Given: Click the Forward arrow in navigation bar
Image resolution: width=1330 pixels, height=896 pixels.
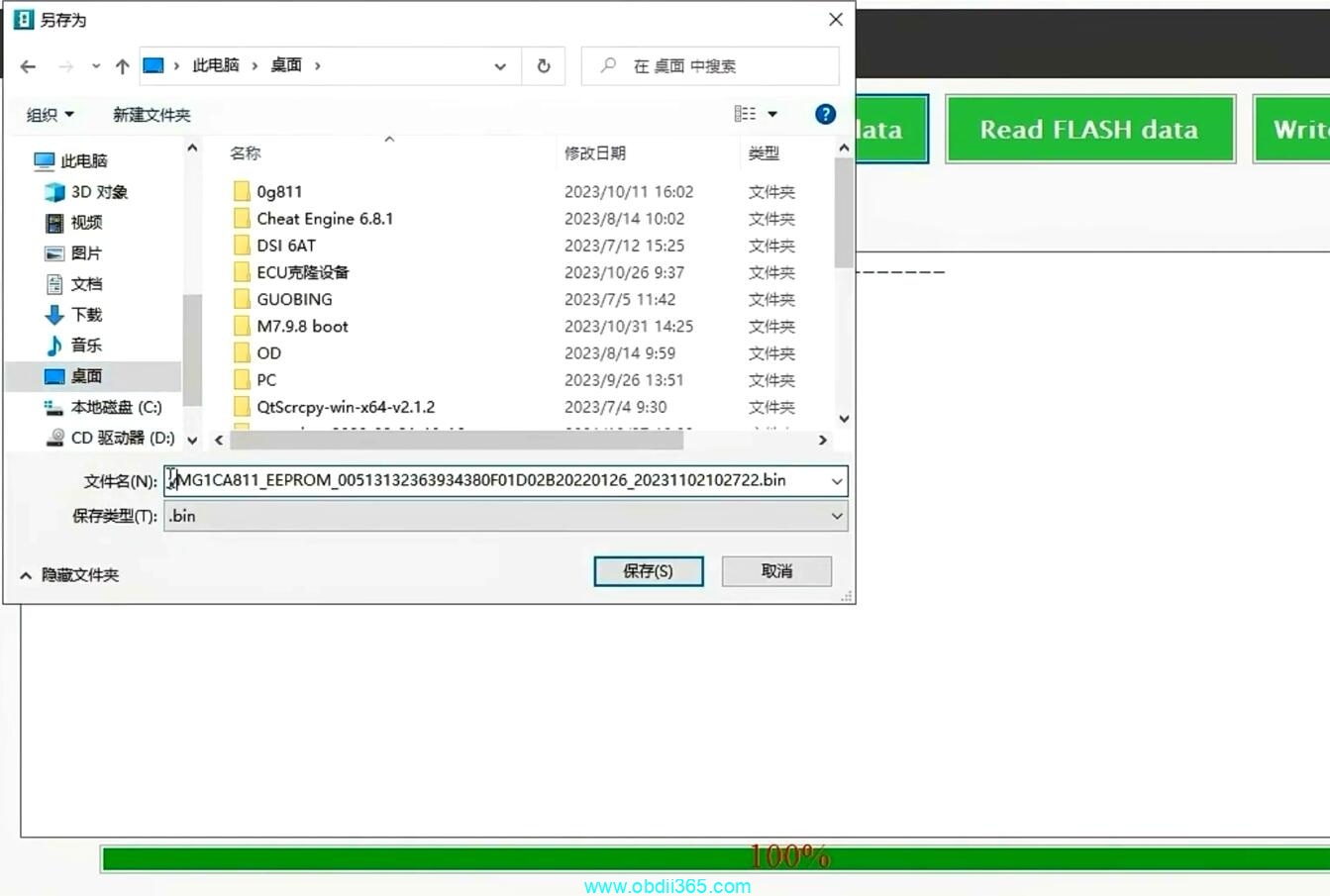Looking at the screenshot, I should [65, 66].
